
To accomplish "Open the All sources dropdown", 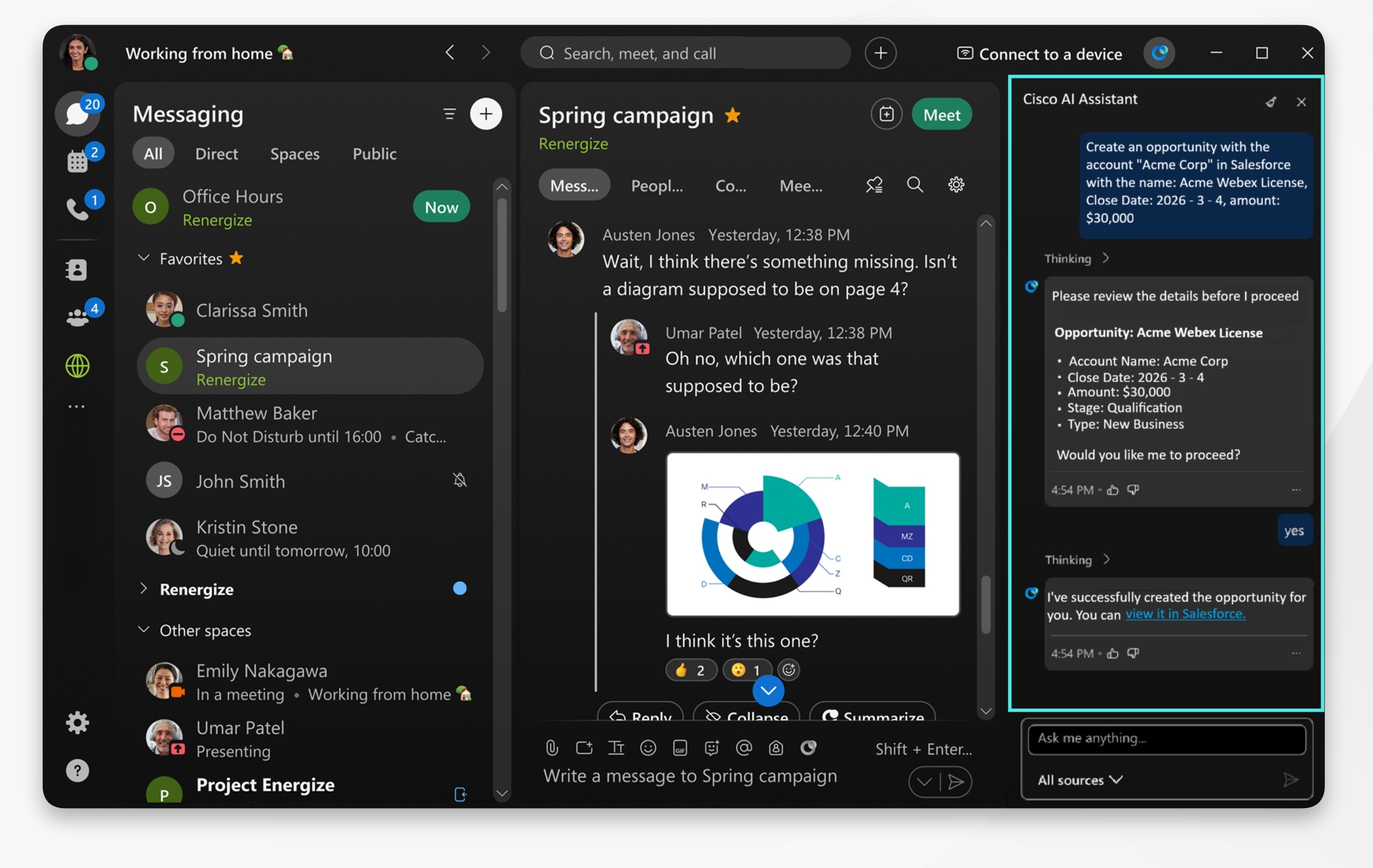I will coord(1078,779).
